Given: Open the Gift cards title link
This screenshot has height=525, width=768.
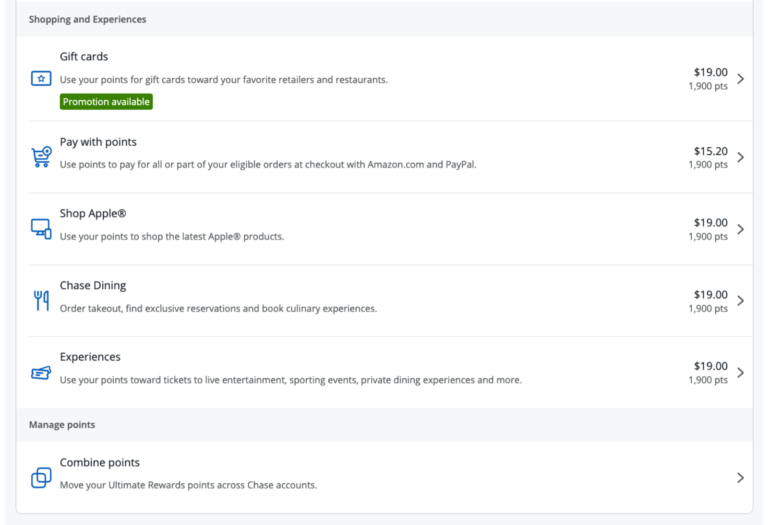Looking at the screenshot, I should (x=84, y=56).
